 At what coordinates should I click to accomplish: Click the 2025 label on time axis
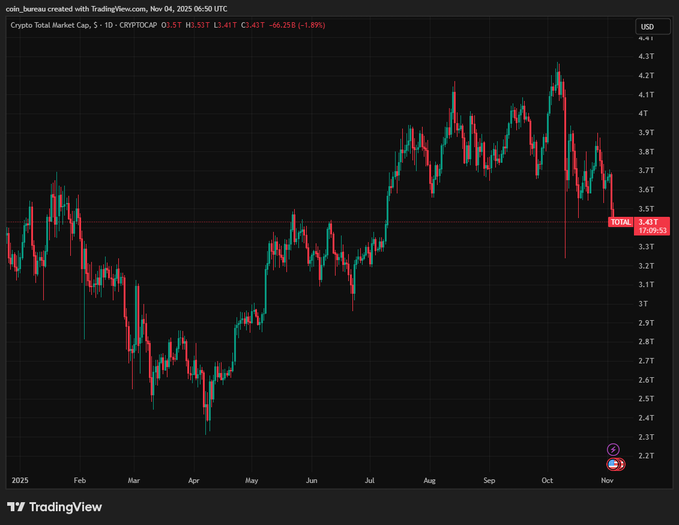[20, 480]
